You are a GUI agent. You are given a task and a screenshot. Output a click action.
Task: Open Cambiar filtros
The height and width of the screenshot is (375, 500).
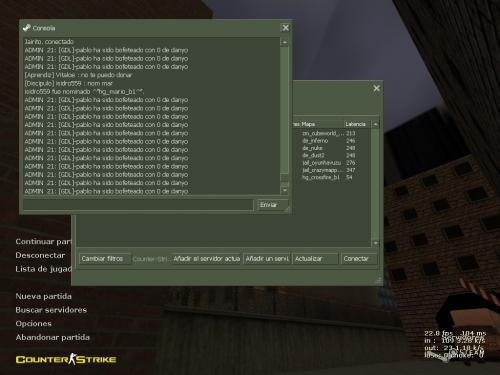coord(105,259)
